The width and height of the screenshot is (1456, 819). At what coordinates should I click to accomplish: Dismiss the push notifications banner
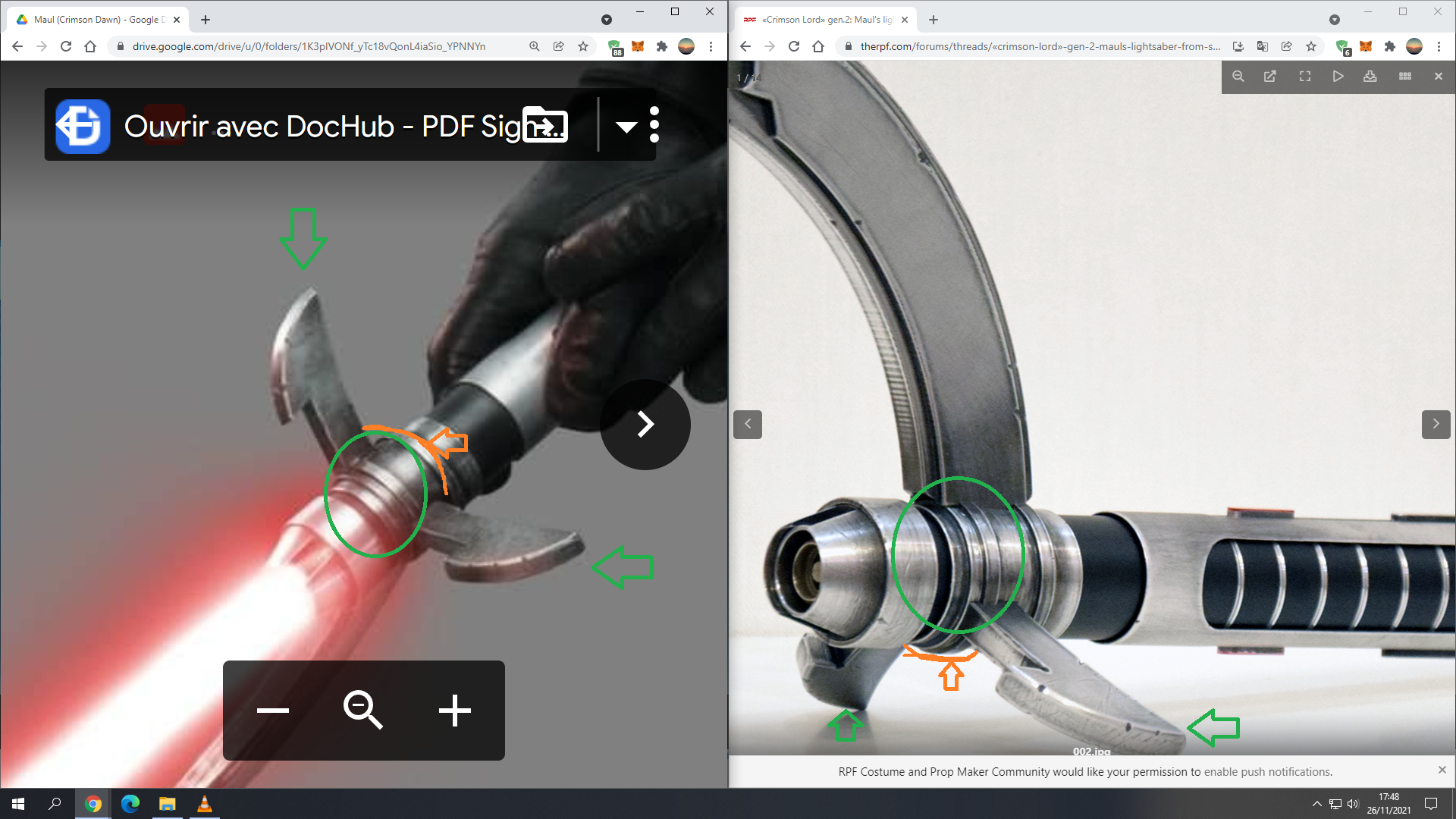1442,770
